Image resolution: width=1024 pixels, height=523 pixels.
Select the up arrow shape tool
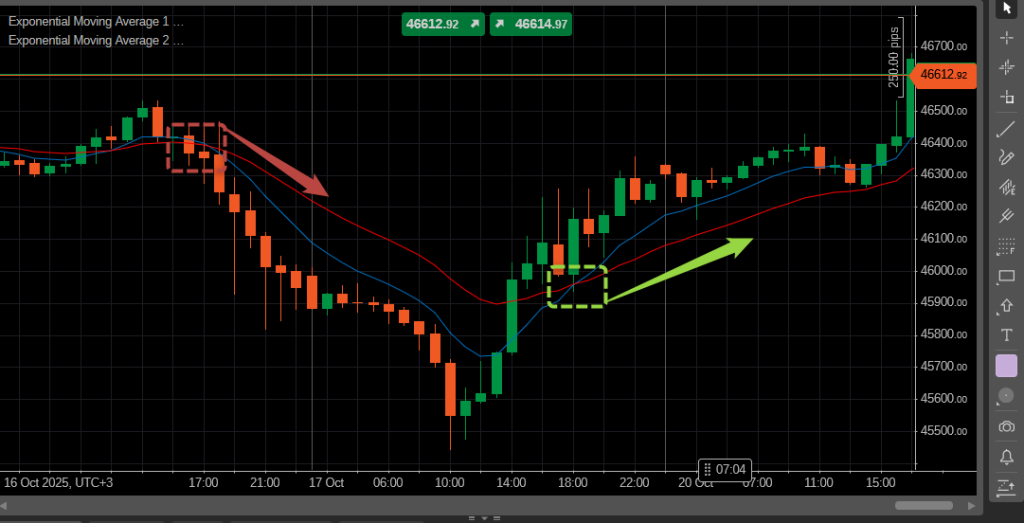(x=1006, y=306)
